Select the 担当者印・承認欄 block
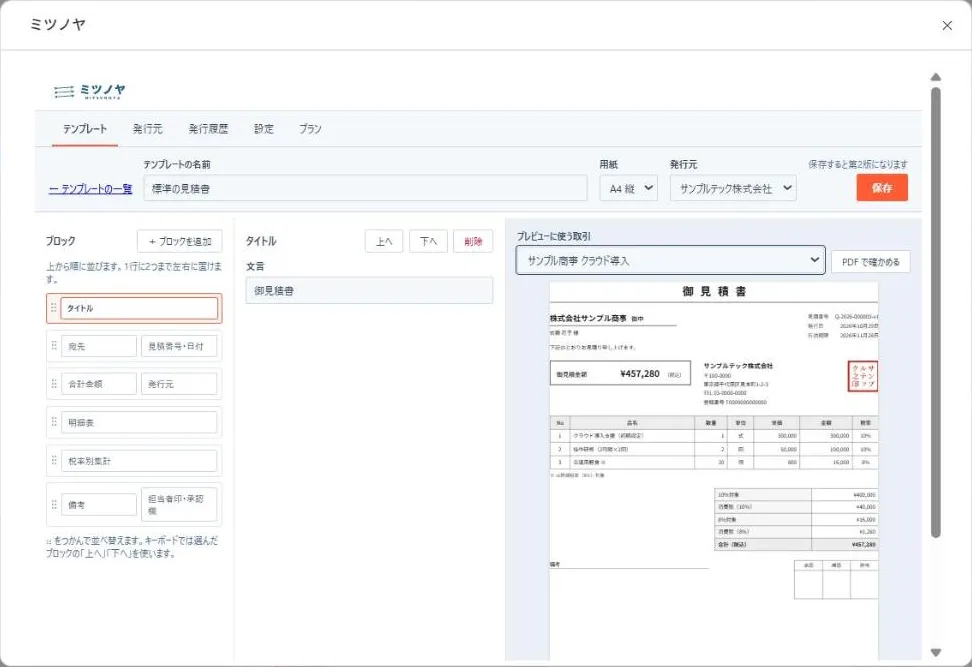This screenshot has width=972, height=667. click(x=179, y=505)
